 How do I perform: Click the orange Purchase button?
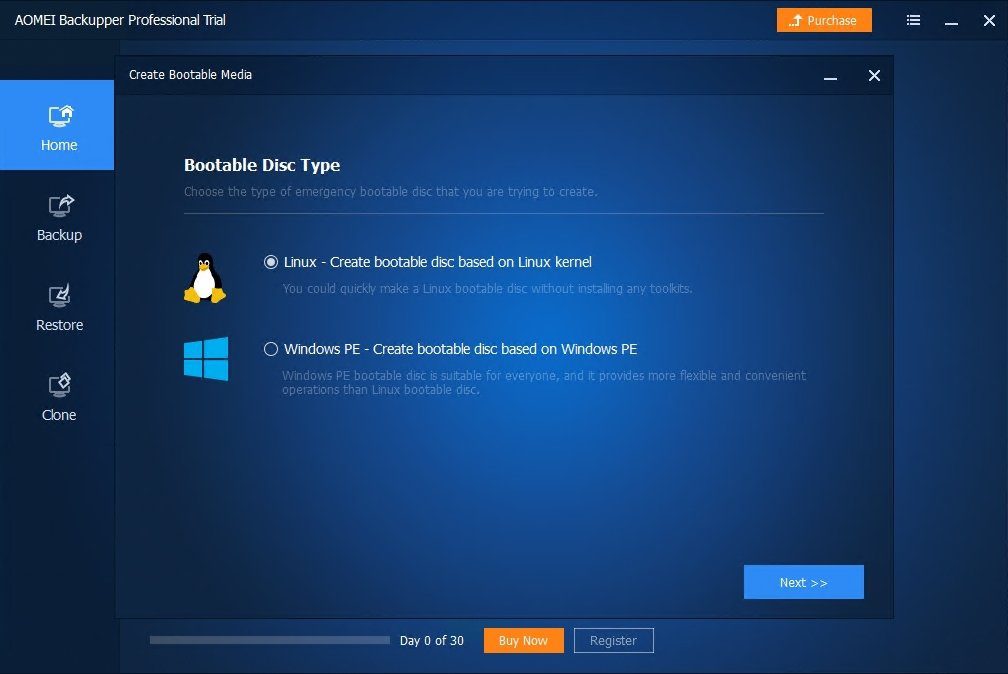coord(824,20)
